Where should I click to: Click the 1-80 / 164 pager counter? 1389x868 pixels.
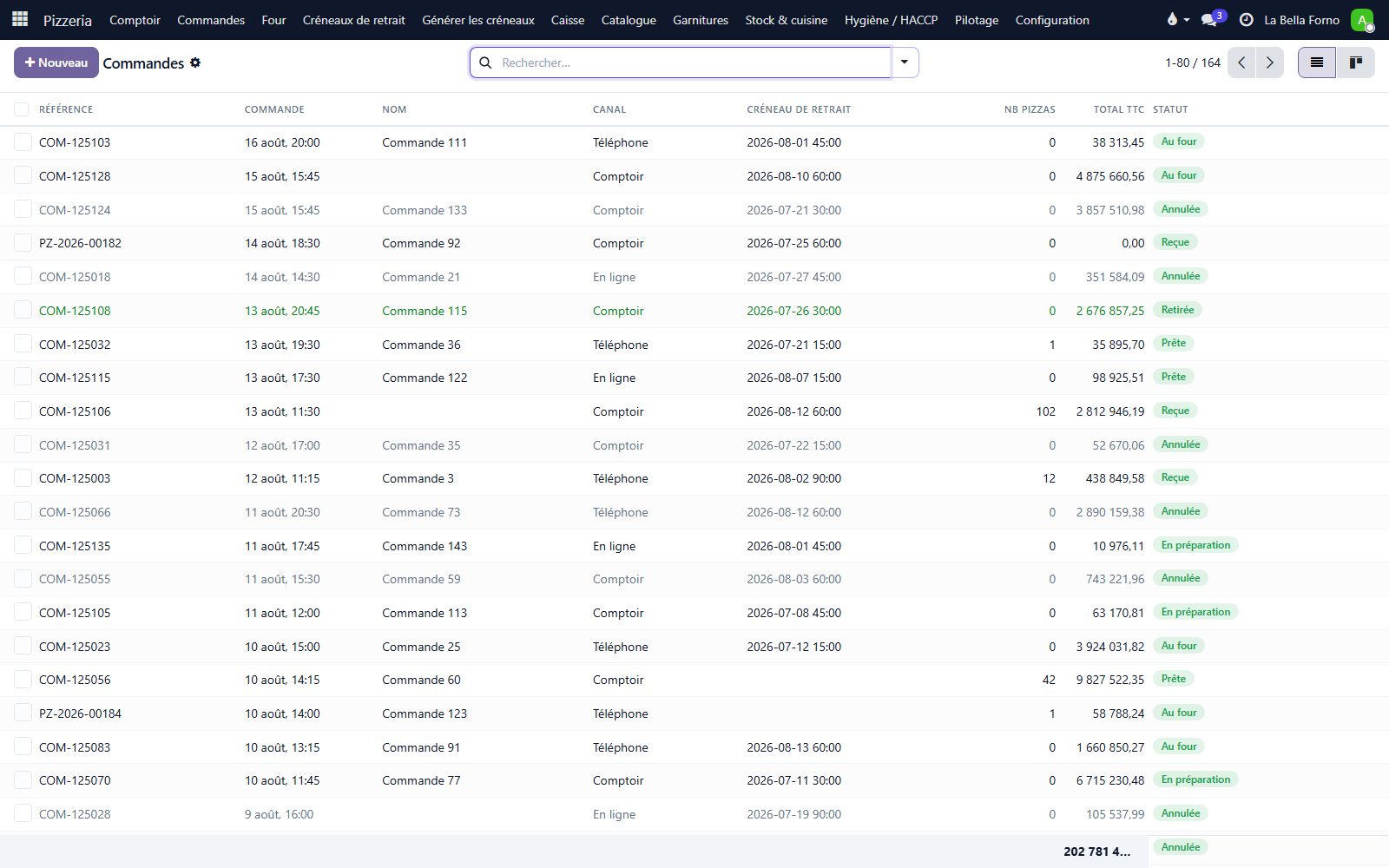(1192, 62)
